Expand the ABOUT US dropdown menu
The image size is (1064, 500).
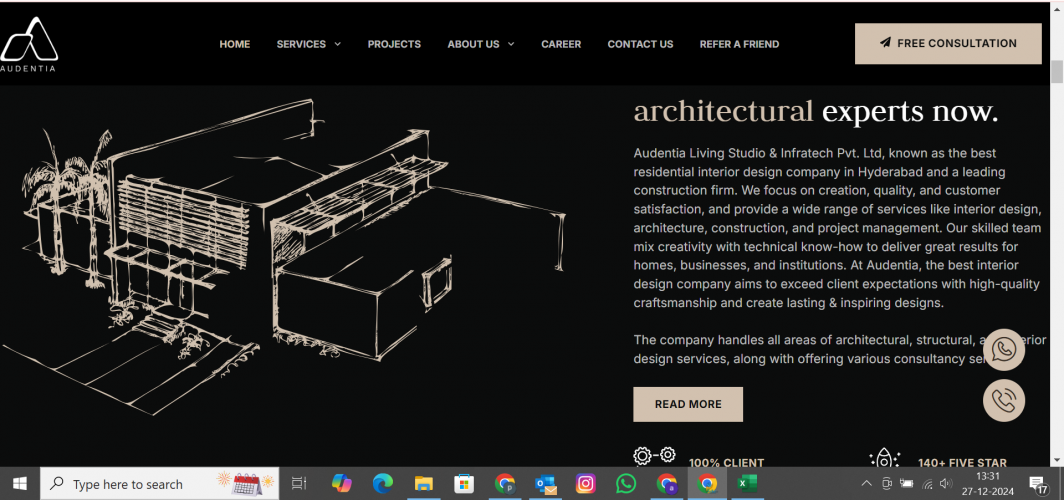[481, 44]
